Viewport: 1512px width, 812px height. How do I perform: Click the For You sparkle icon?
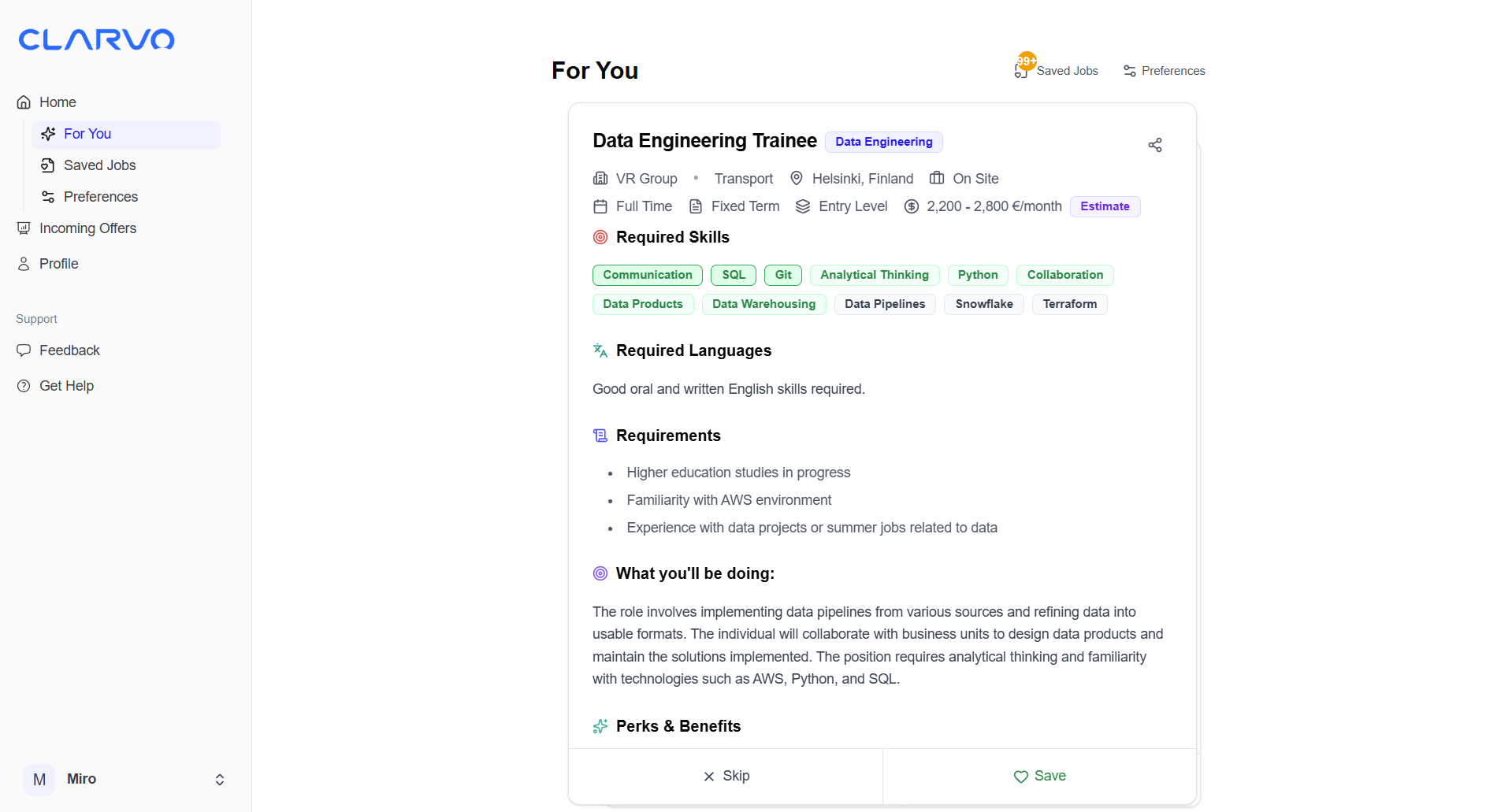(x=49, y=134)
